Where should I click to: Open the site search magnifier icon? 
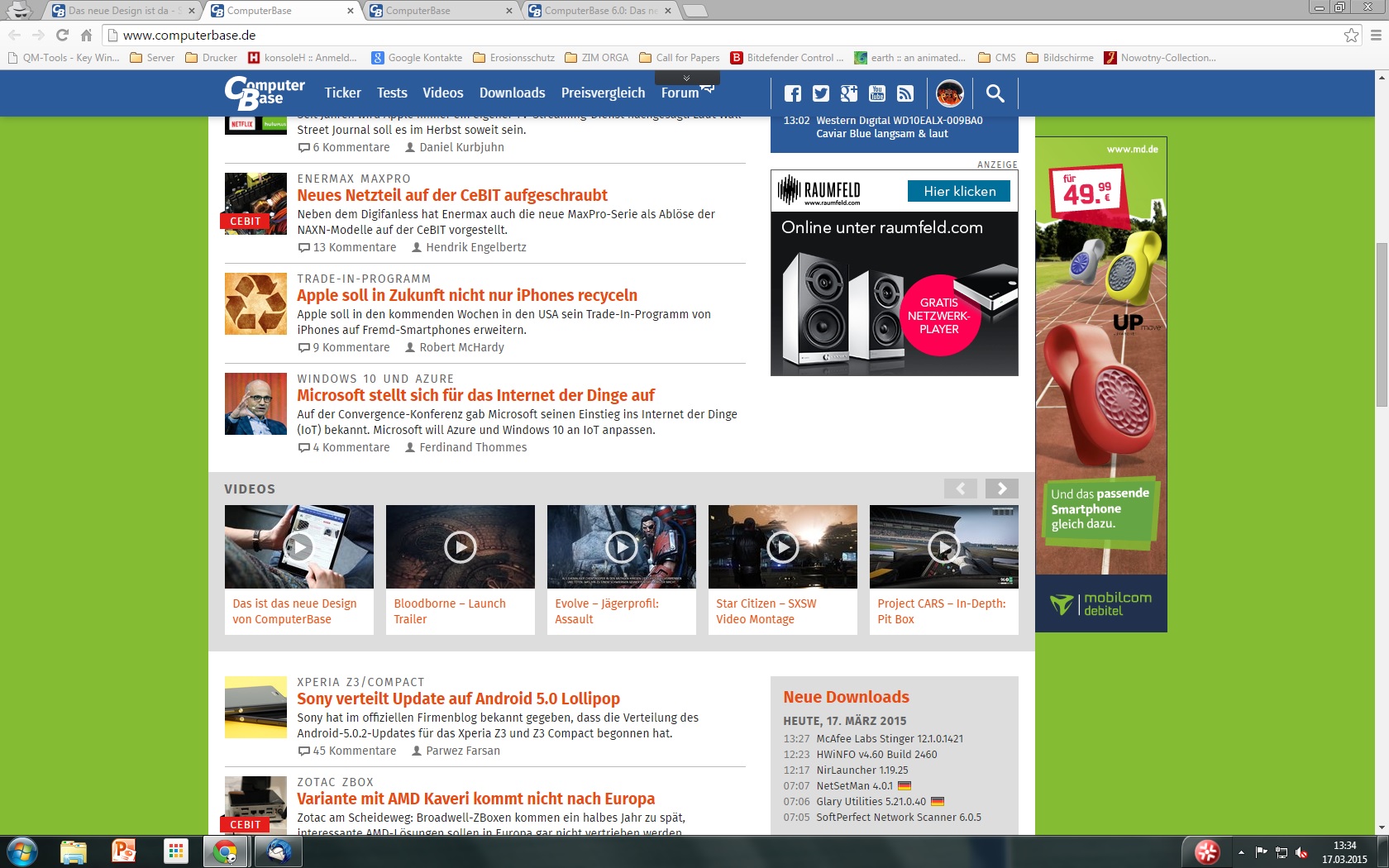coord(995,93)
